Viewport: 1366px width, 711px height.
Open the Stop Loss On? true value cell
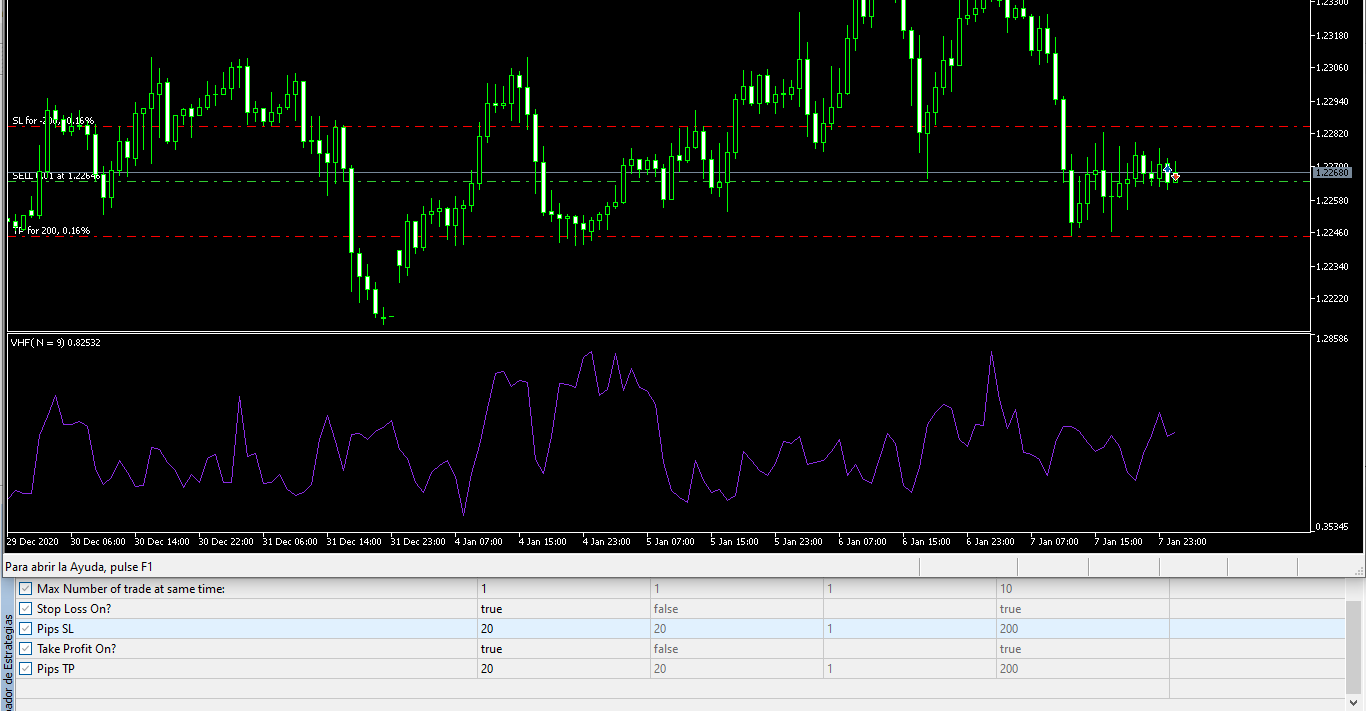click(x=563, y=609)
